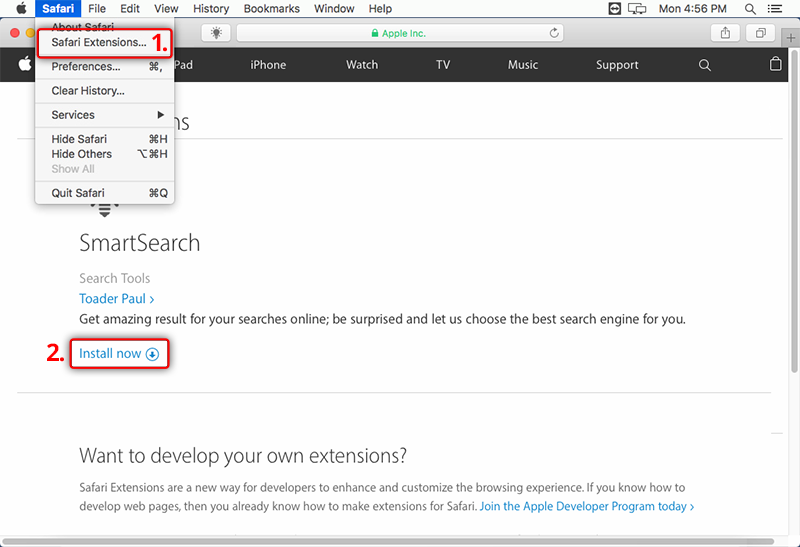
Task: Choose Quit Safari menu item
Action: [x=104, y=193]
